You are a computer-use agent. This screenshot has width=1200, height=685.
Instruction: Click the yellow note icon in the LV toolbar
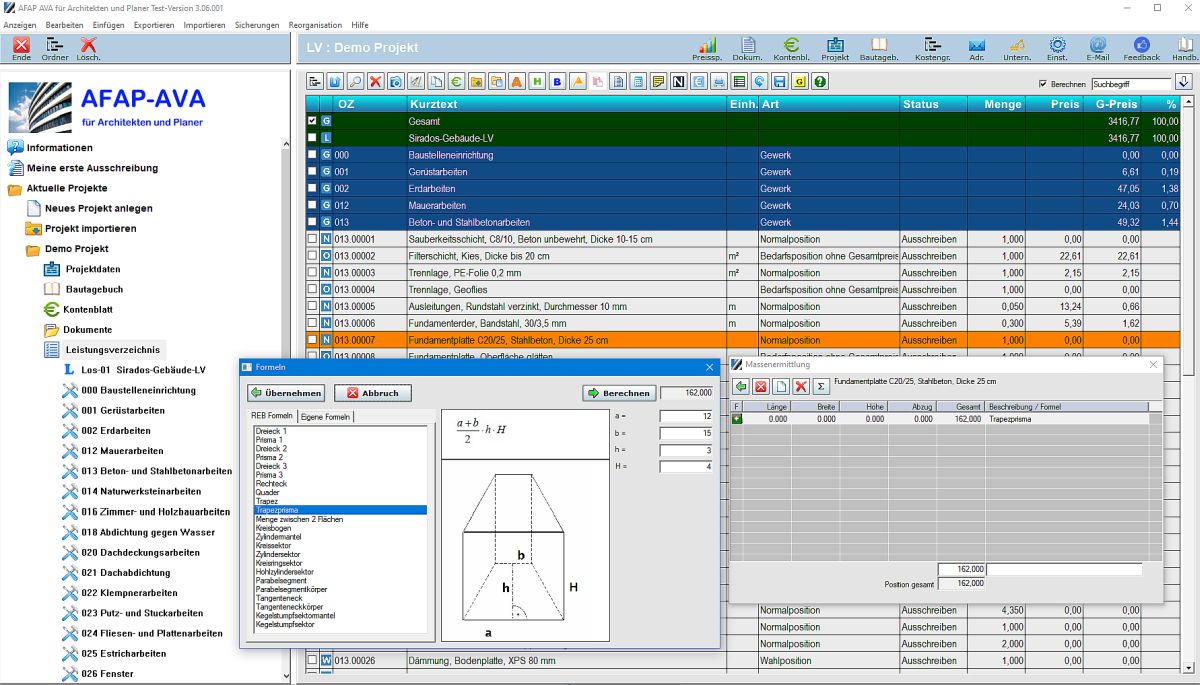(658, 82)
